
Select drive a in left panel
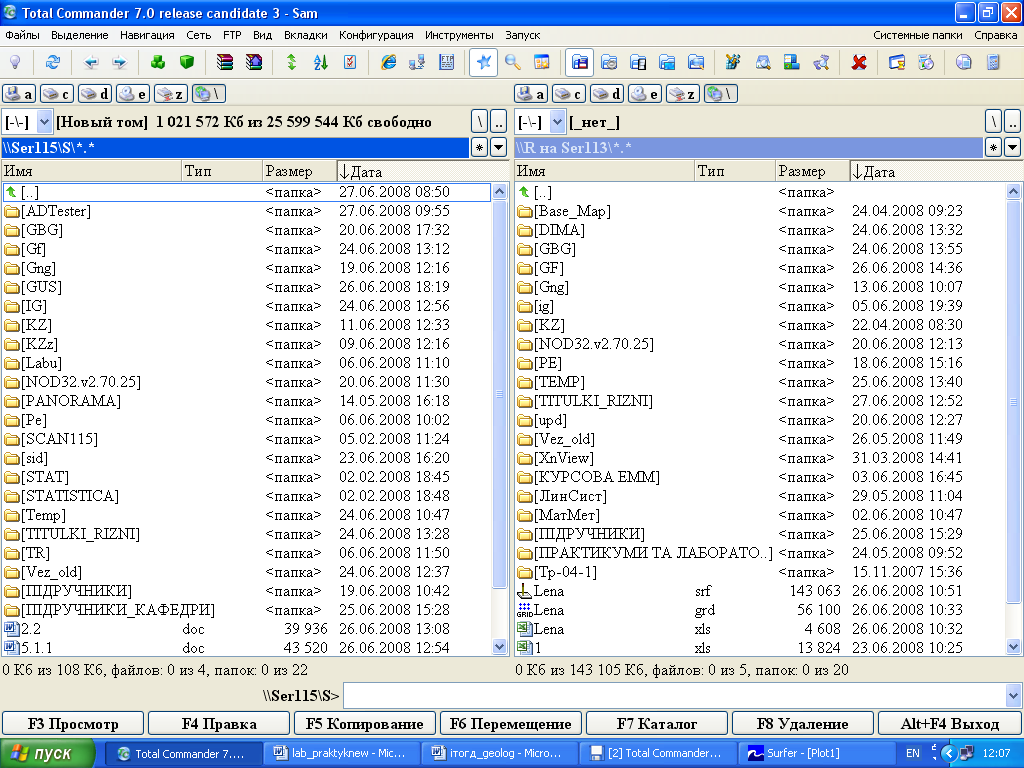pos(19,94)
